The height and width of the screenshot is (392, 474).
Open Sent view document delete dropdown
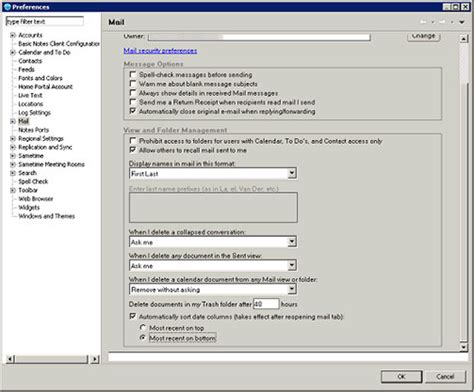click(292, 265)
